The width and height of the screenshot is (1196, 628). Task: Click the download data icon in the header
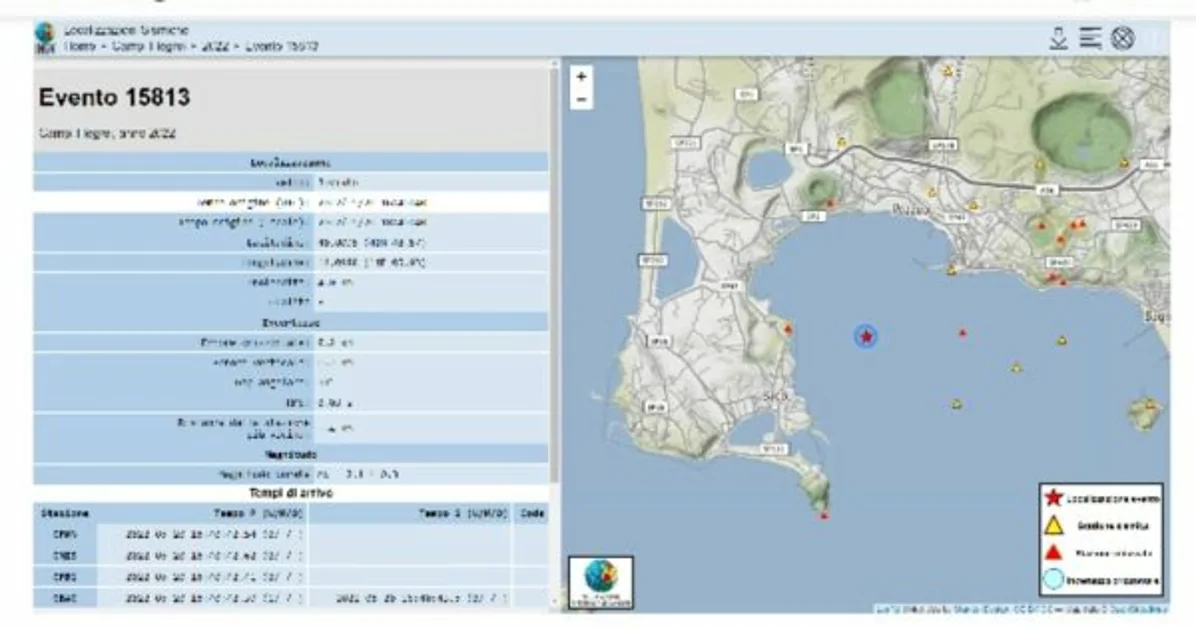tap(1058, 38)
